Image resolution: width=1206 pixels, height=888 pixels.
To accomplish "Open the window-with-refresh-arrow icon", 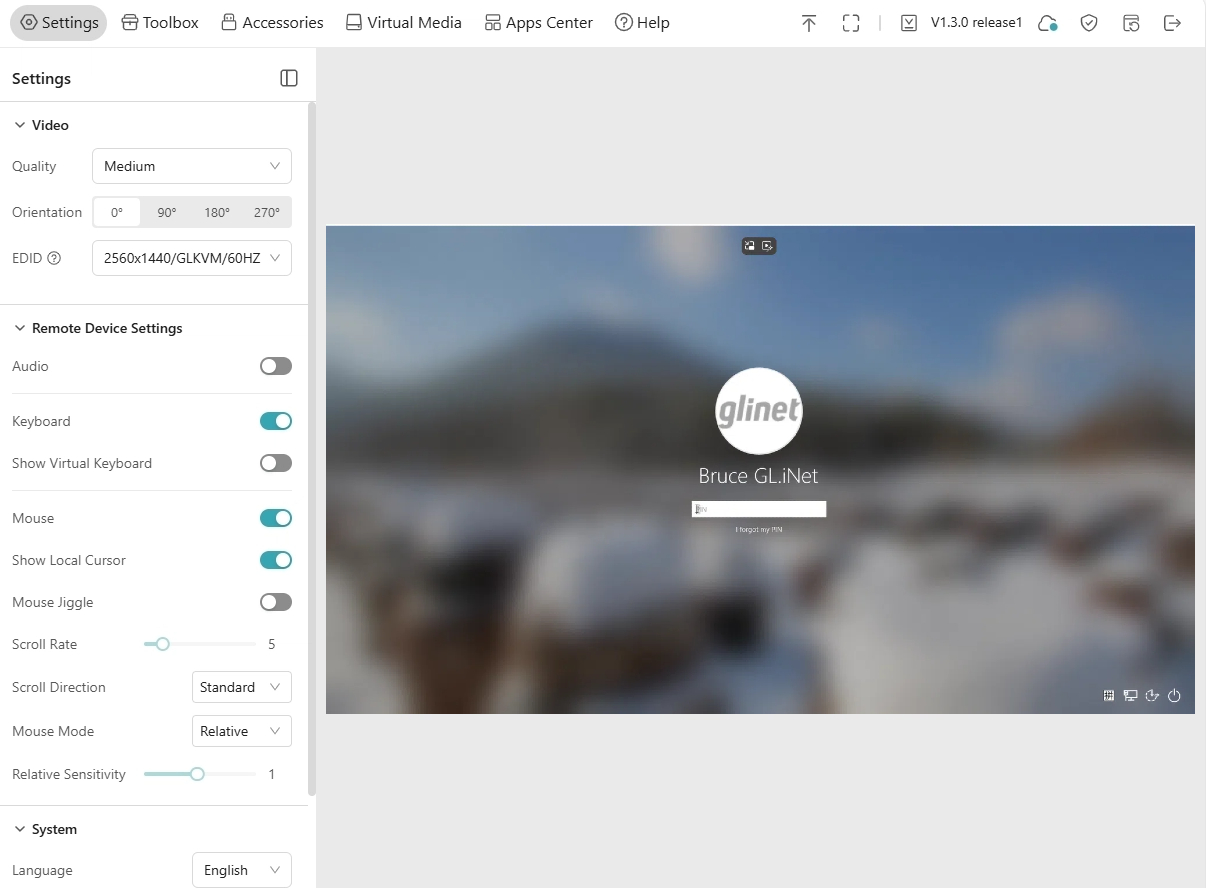I will (1131, 23).
